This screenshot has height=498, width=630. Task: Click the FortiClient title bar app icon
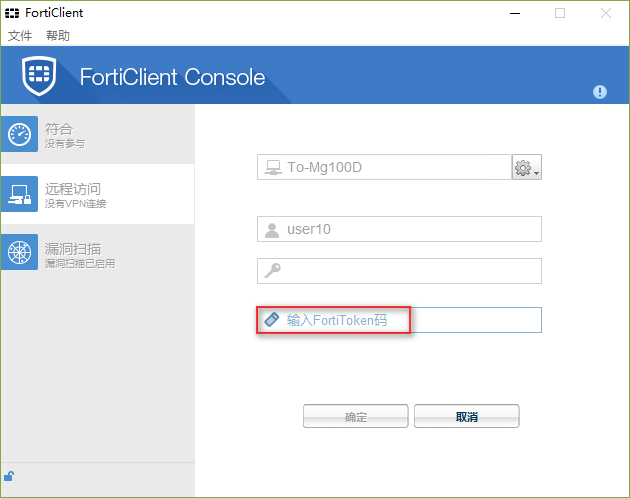coord(12,13)
